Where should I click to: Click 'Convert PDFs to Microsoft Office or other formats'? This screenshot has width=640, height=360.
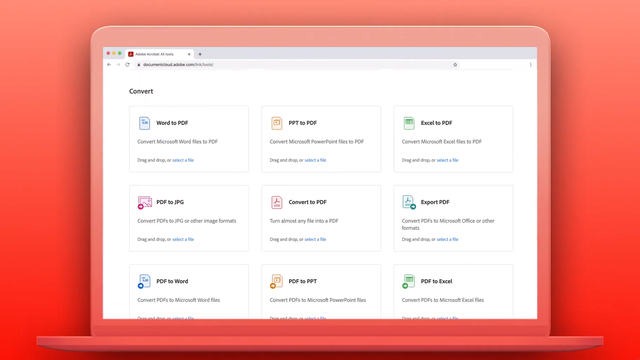coord(448,224)
